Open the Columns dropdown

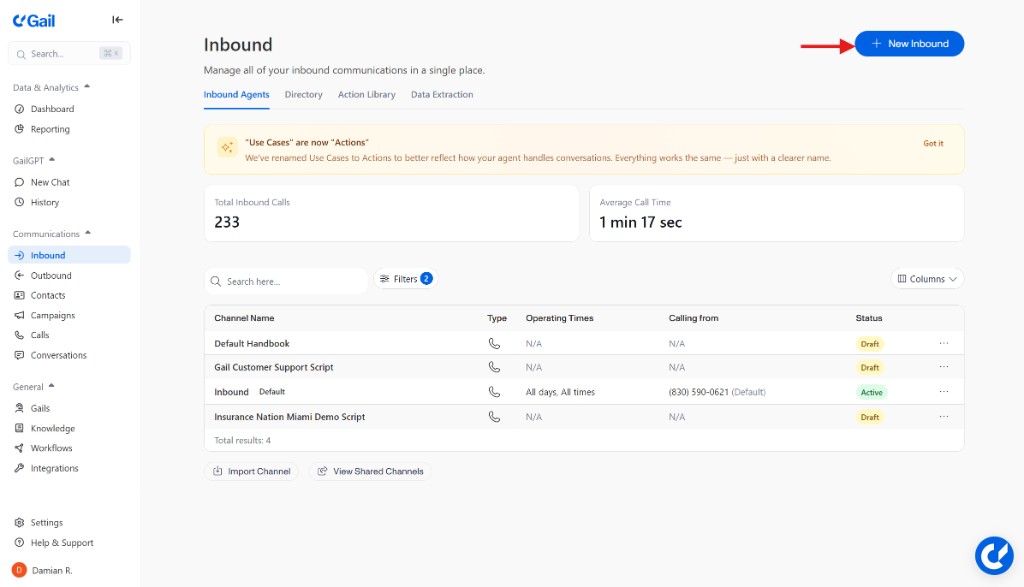click(927, 279)
